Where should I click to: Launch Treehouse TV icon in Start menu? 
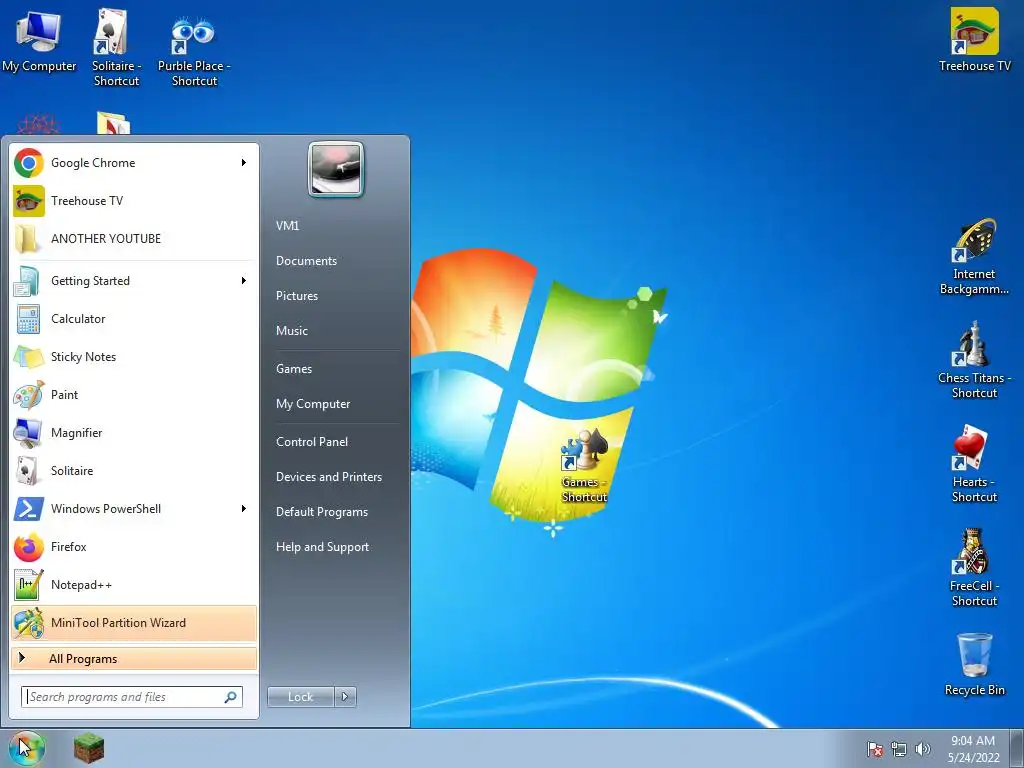pyautogui.click(x=29, y=200)
